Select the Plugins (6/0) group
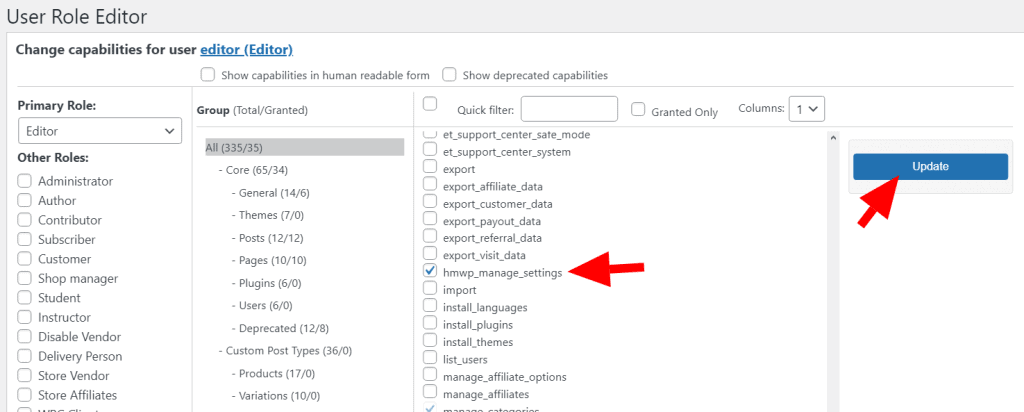This screenshot has width=1024, height=412. pos(266,283)
